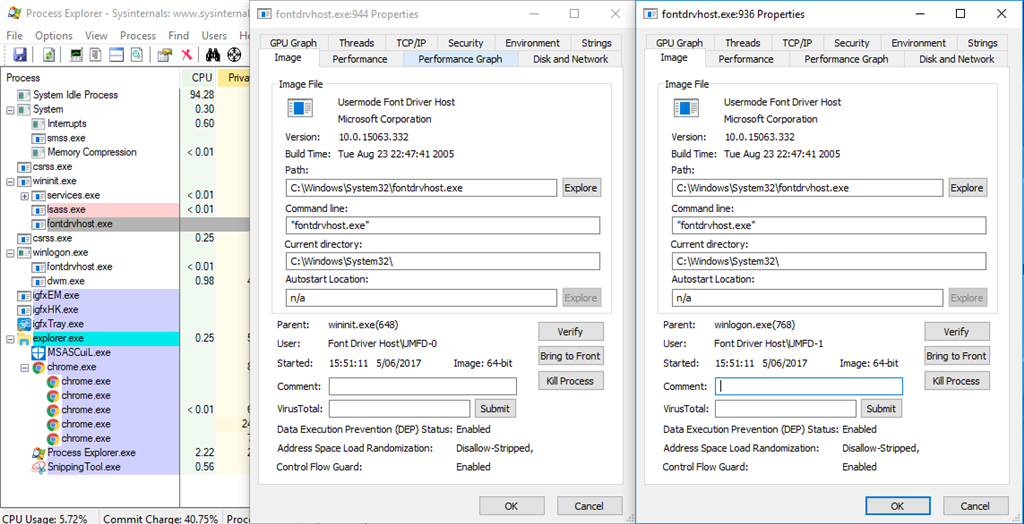This screenshot has height=524, width=1024.
Task: Click the crosshair Find Window's Process icon
Action: tap(234, 55)
